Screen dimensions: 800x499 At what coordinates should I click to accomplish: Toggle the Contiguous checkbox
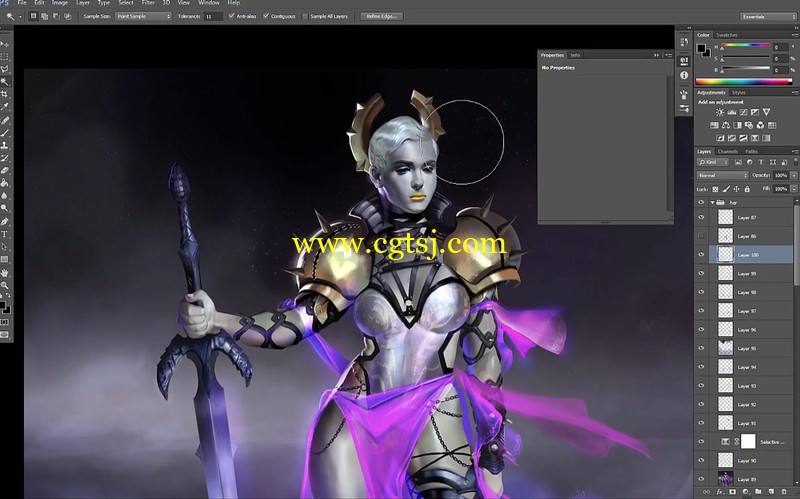(266, 16)
